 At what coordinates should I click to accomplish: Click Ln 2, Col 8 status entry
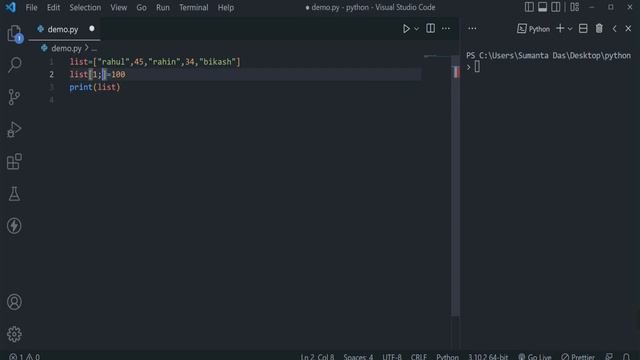tap(317, 356)
